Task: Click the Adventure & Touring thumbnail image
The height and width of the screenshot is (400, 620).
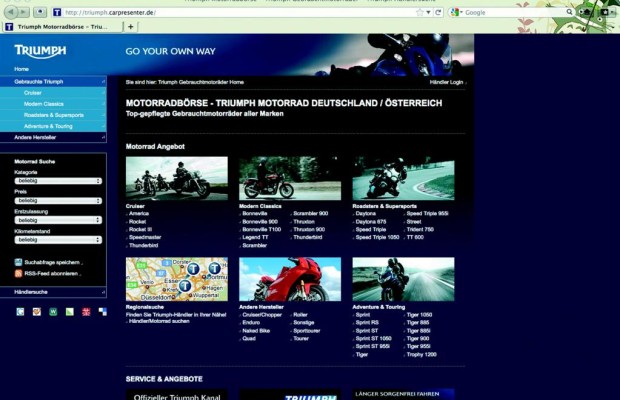Action: coord(403,279)
